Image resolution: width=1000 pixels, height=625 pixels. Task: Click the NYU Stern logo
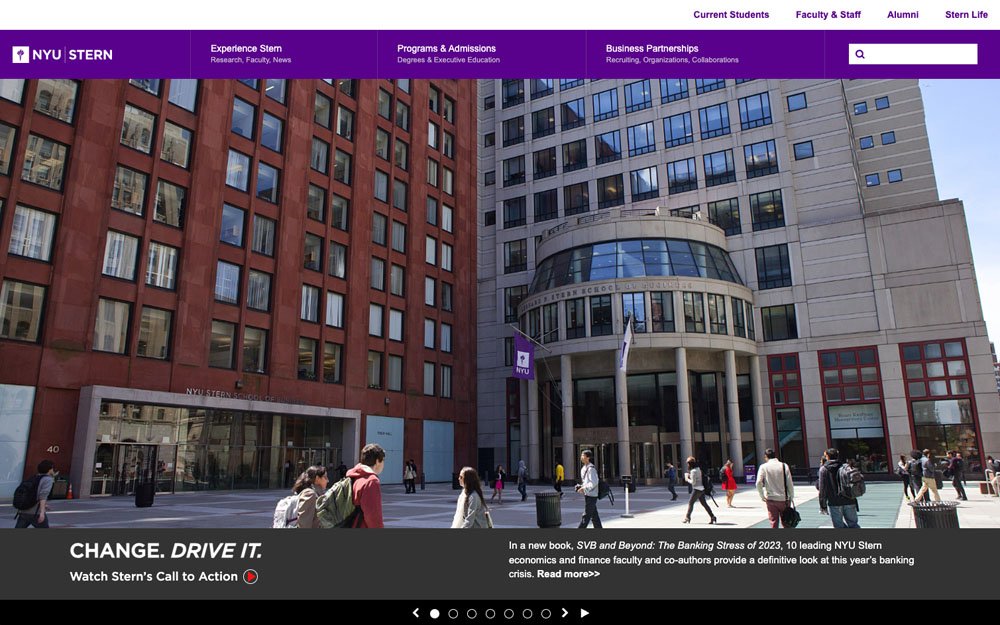point(62,55)
